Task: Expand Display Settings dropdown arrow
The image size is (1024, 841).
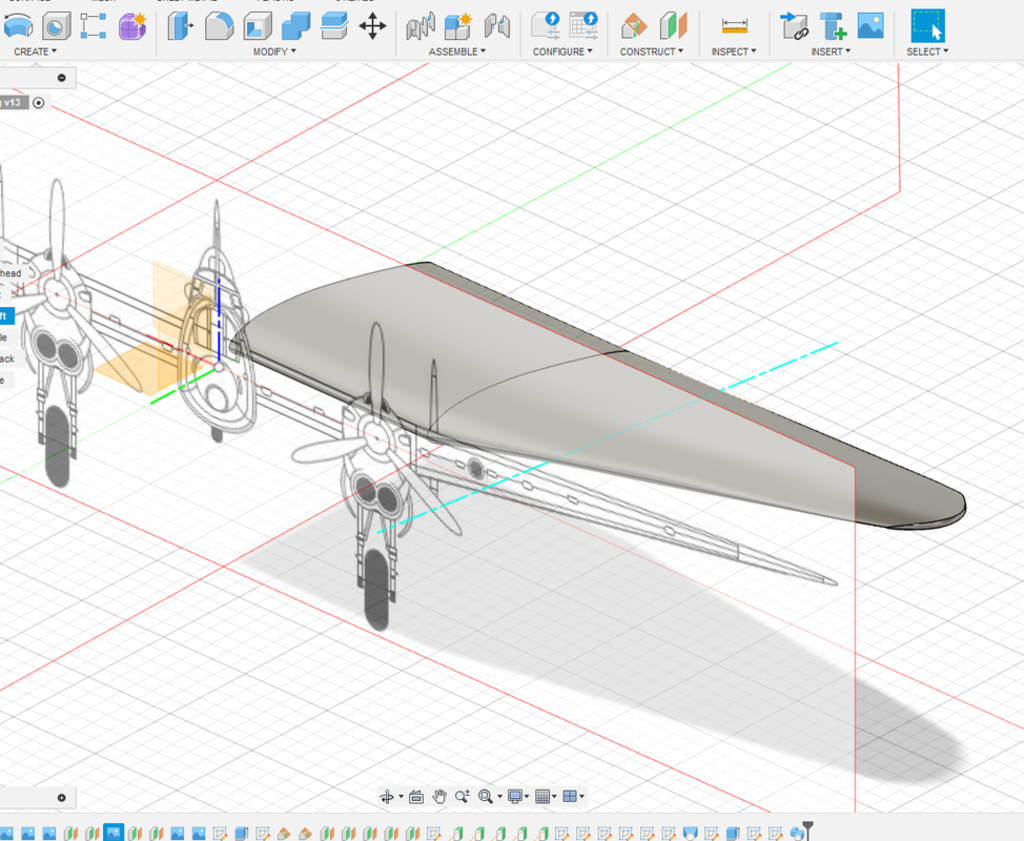Action: coord(526,797)
